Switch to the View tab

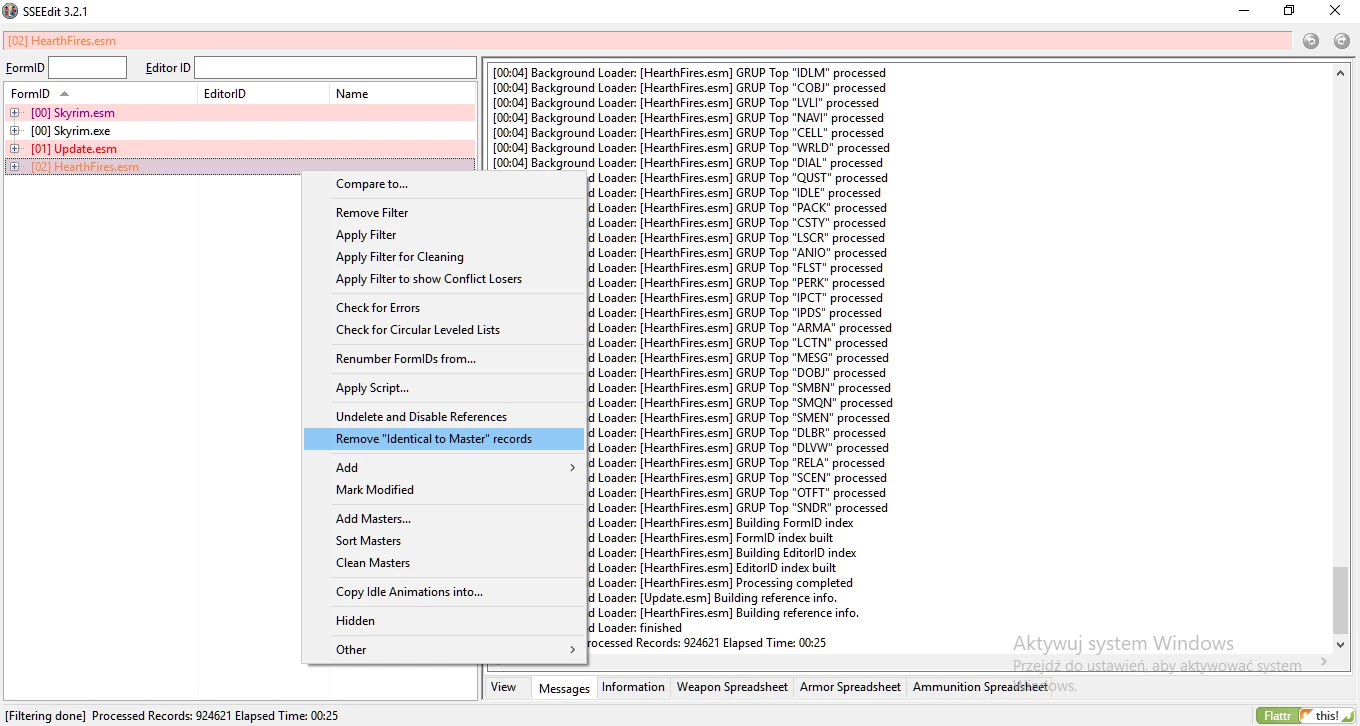[504, 687]
